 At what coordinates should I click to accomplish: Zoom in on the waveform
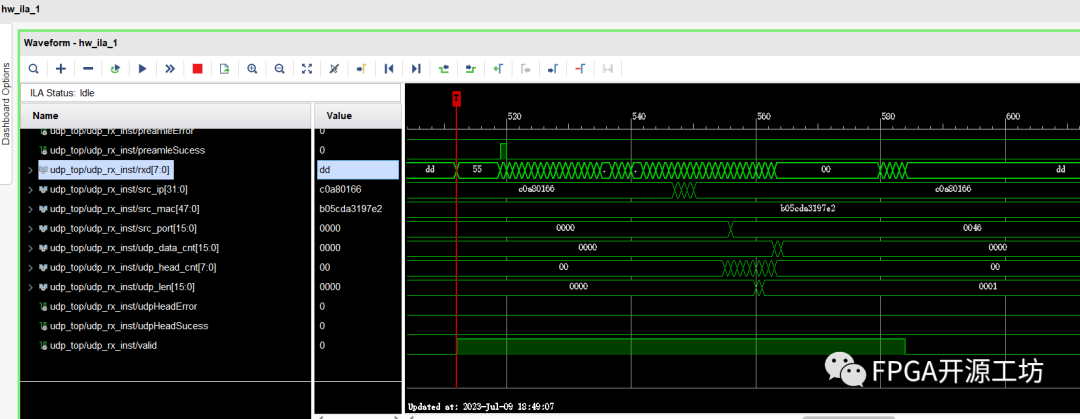[x=252, y=69]
